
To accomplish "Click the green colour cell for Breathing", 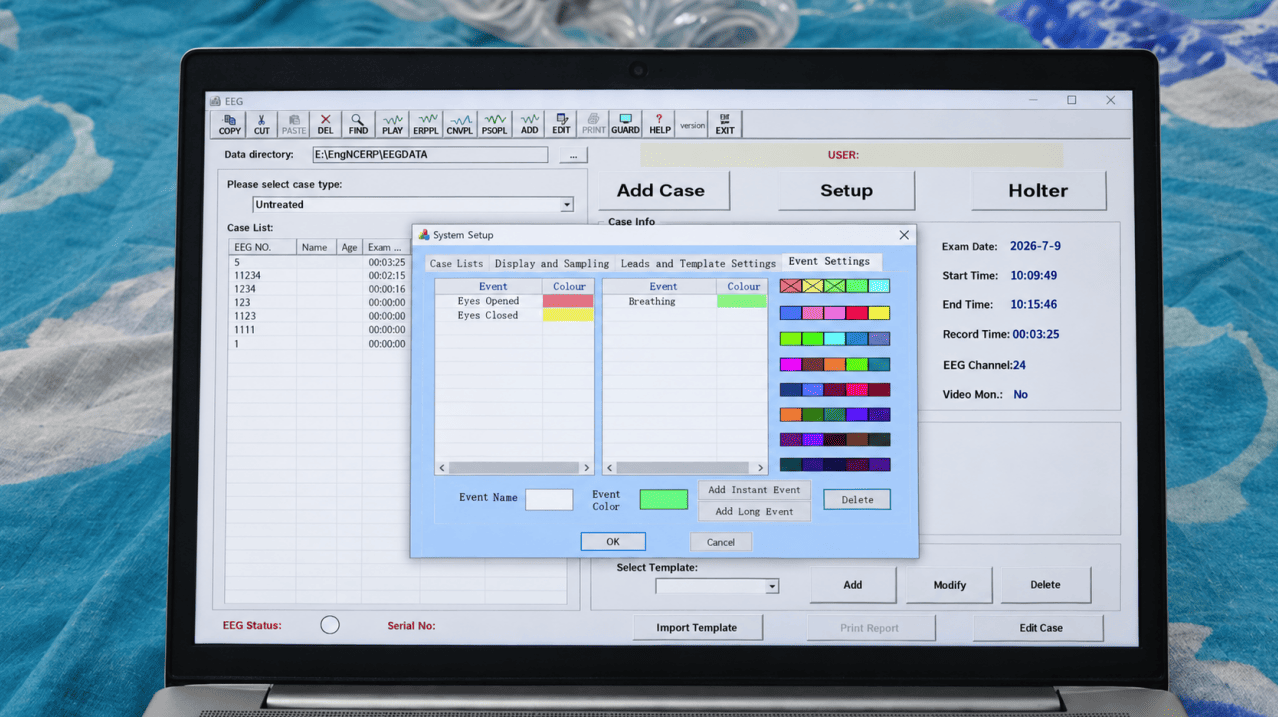I will pyautogui.click(x=742, y=301).
